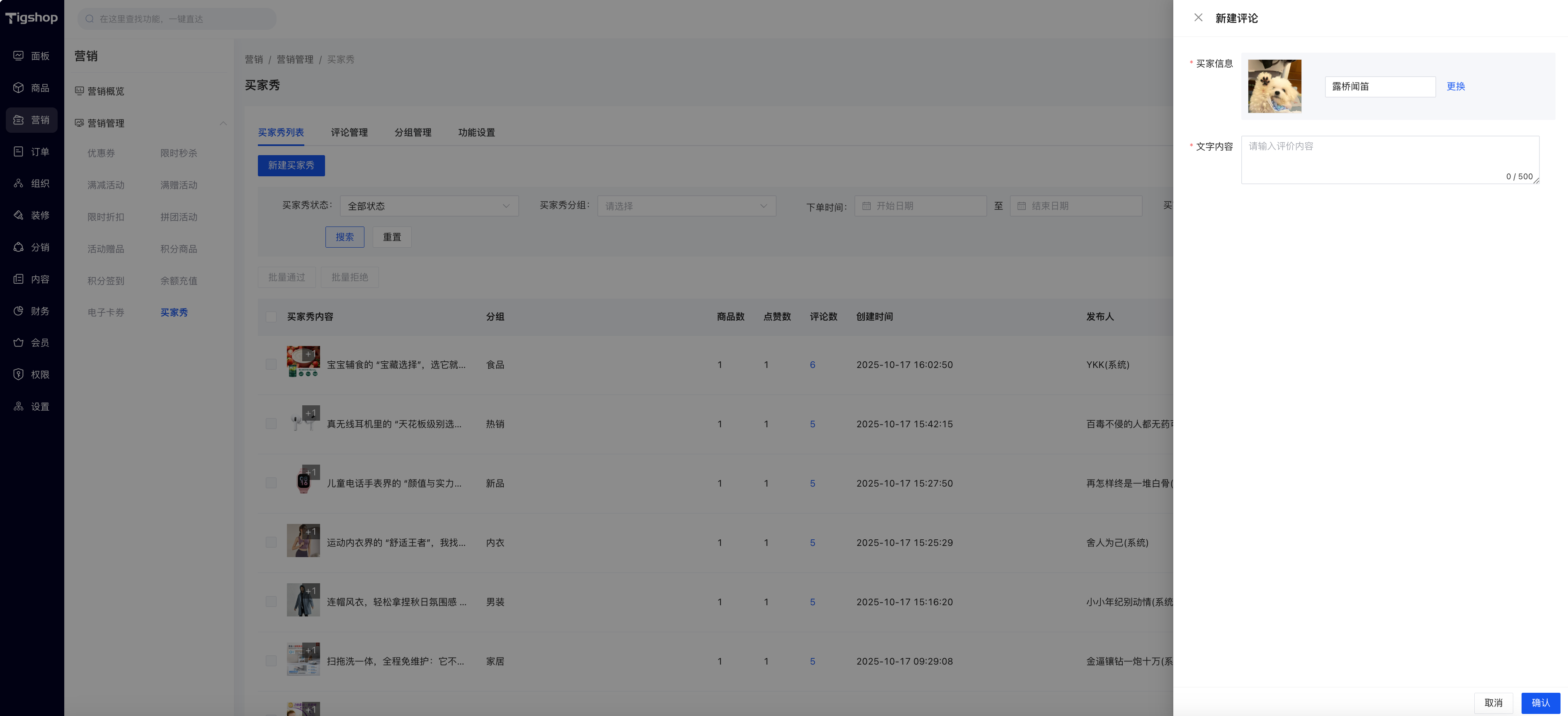The height and width of the screenshot is (716, 1568).
Task: Open the 设置 settings sidebar icon
Action: pos(19,407)
